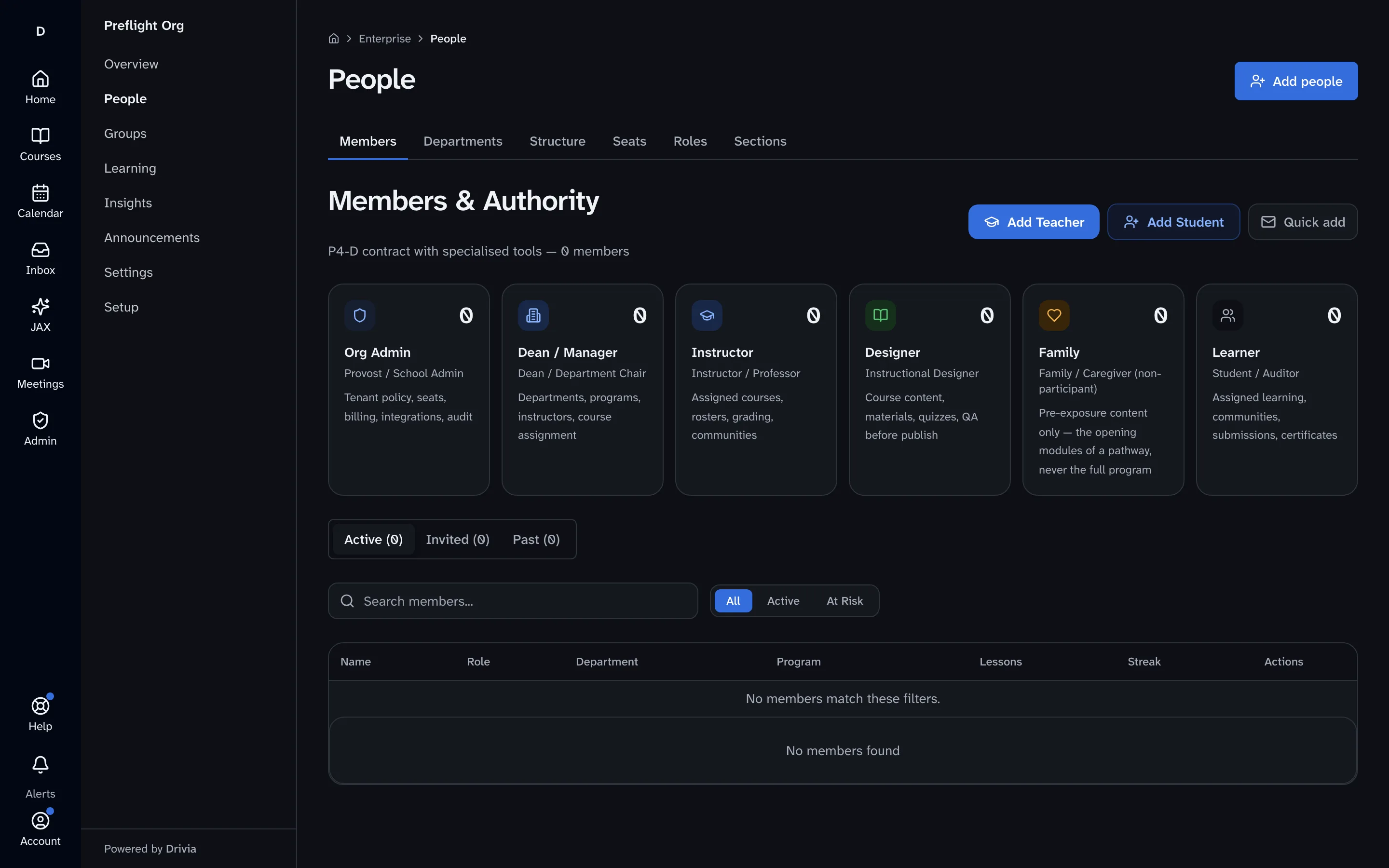Click the Family heart icon

point(1054,315)
